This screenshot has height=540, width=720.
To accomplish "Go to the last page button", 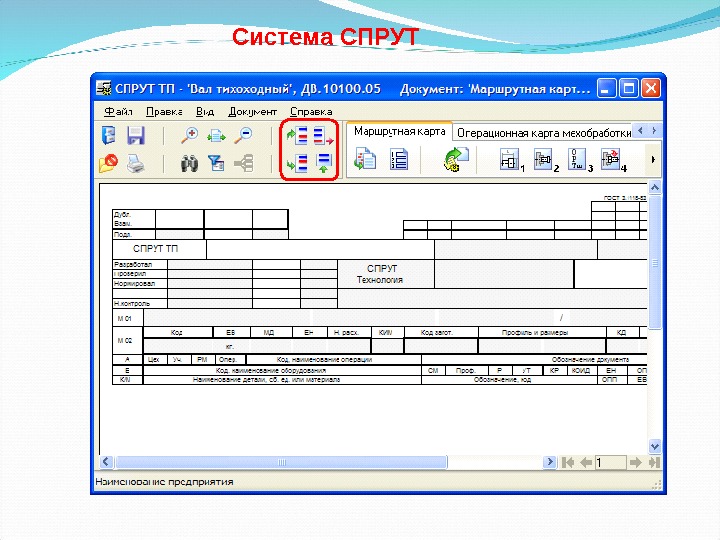I will pos(654,462).
